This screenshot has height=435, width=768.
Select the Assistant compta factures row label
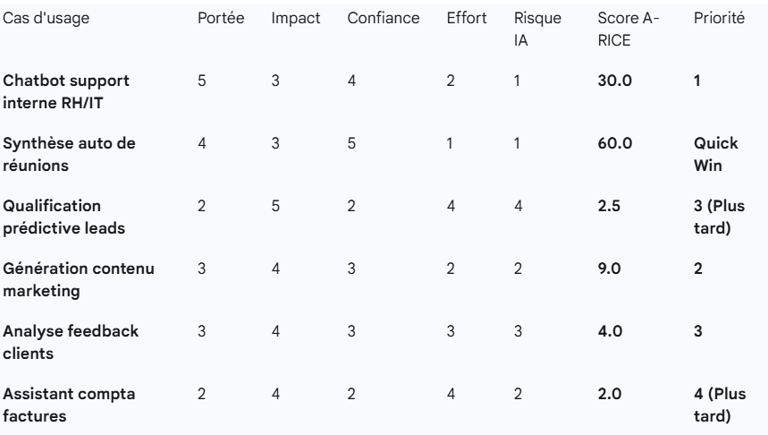coord(69,405)
